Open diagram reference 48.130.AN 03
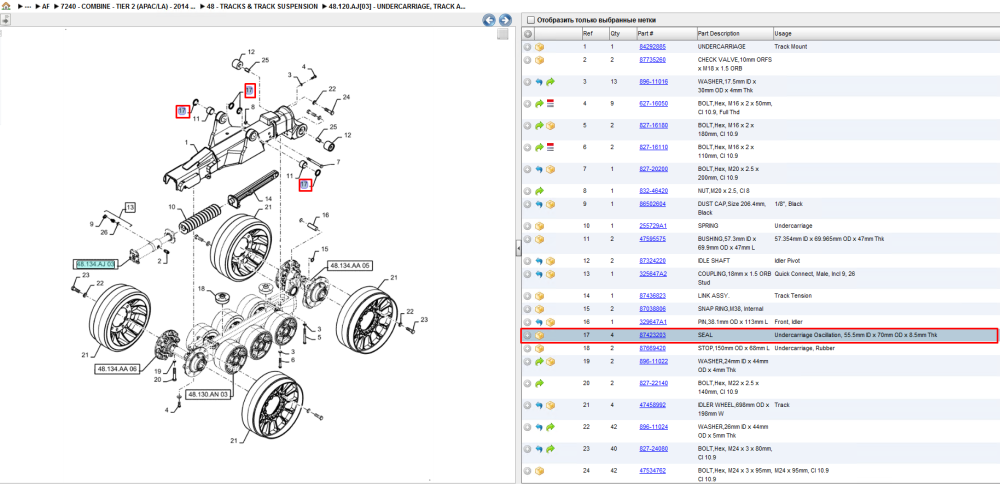 207,395
